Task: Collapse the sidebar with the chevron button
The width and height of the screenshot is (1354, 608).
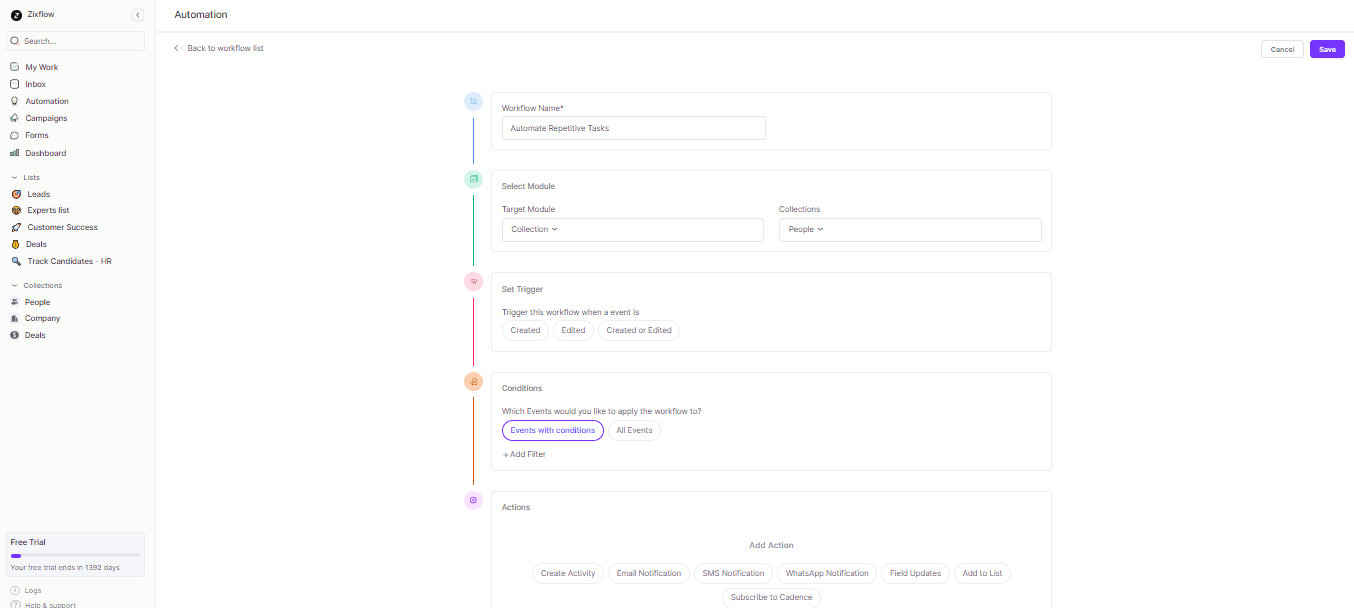Action: pyautogui.click(x=138, y=15)
